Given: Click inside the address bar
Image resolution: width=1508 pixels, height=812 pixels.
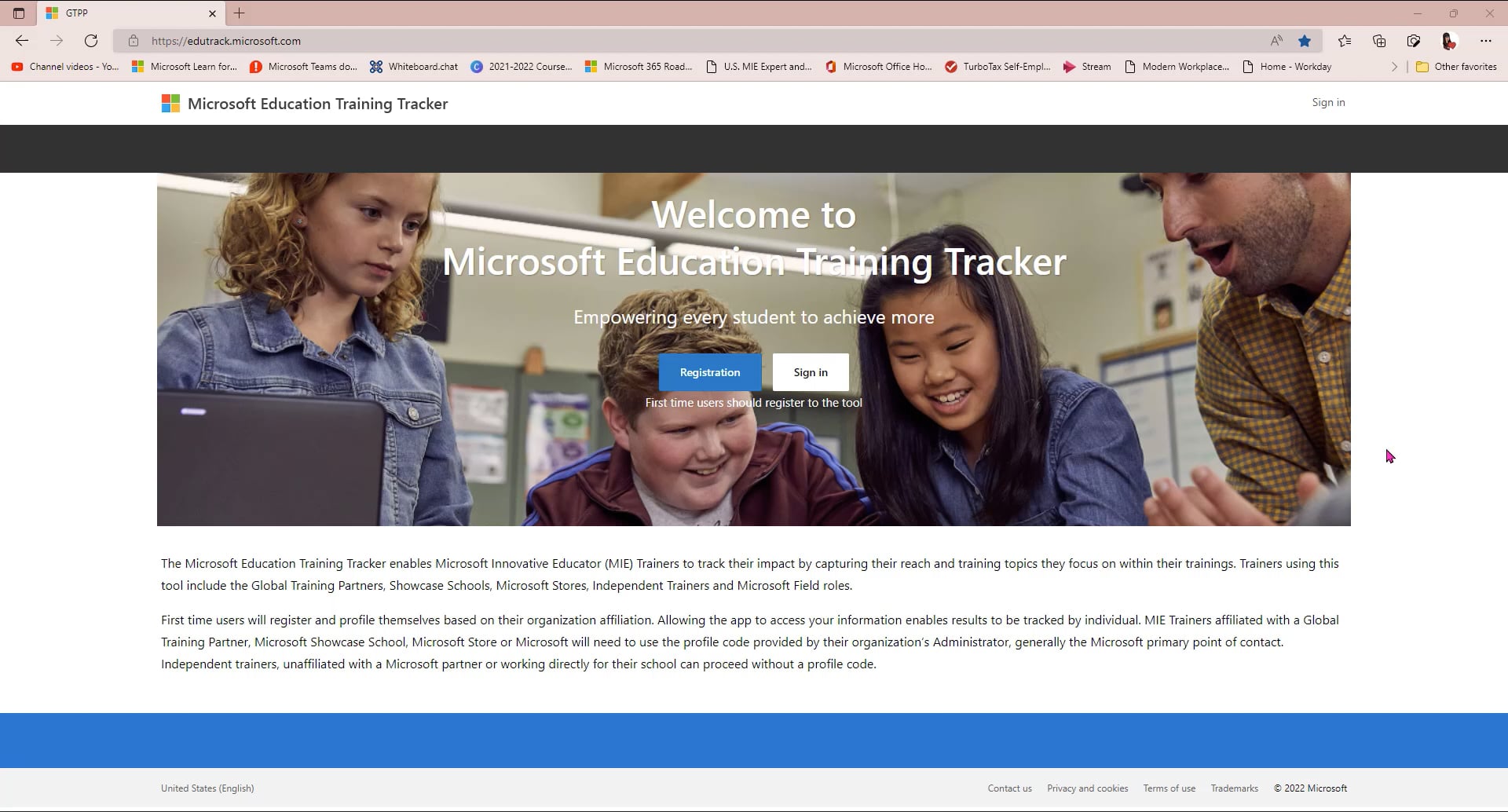Looking at the screenshot, I should click(x=471, y=40).
